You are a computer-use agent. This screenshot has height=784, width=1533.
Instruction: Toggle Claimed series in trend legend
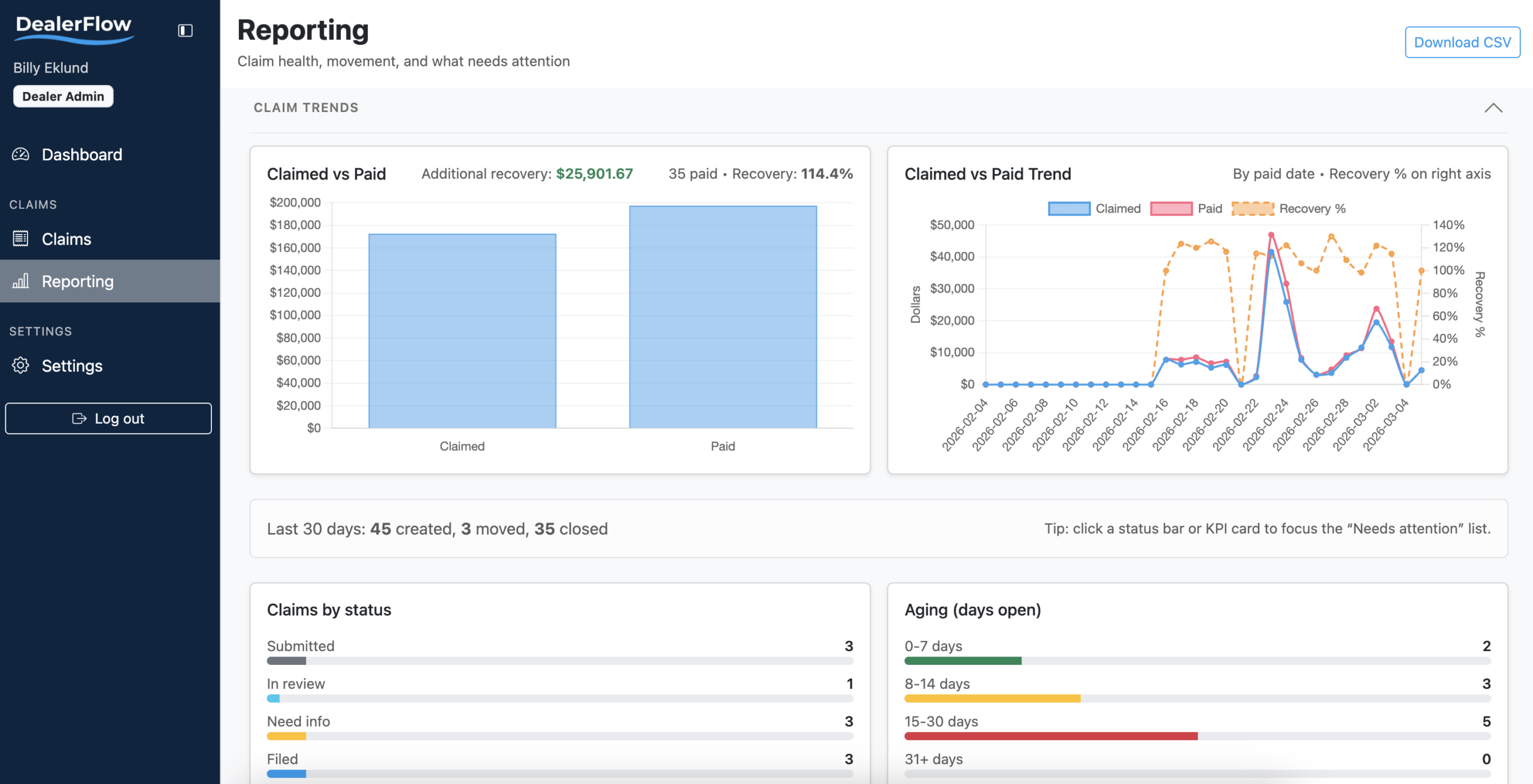click(x=1095, y=208)
